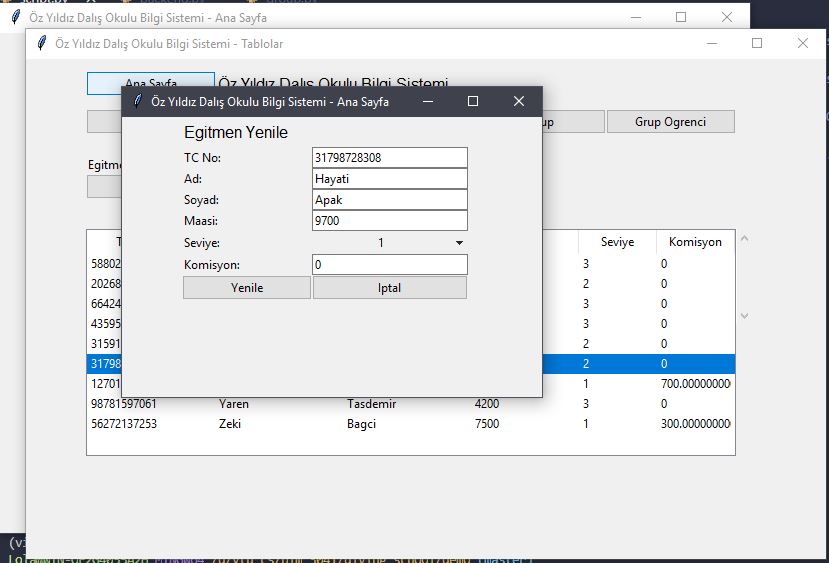Focus the TC No input field

[x=390, y=158]
